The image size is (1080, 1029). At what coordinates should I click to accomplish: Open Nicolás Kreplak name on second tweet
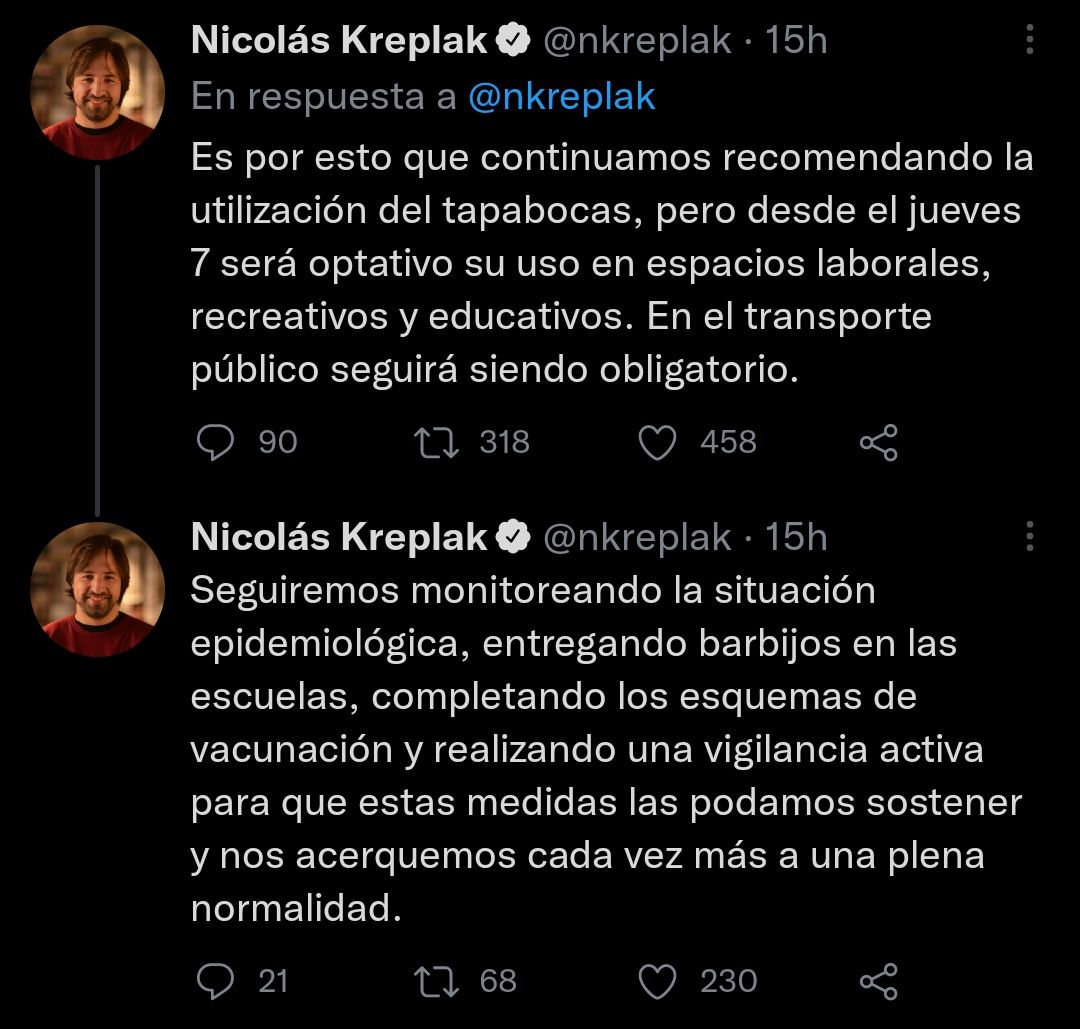339,537
